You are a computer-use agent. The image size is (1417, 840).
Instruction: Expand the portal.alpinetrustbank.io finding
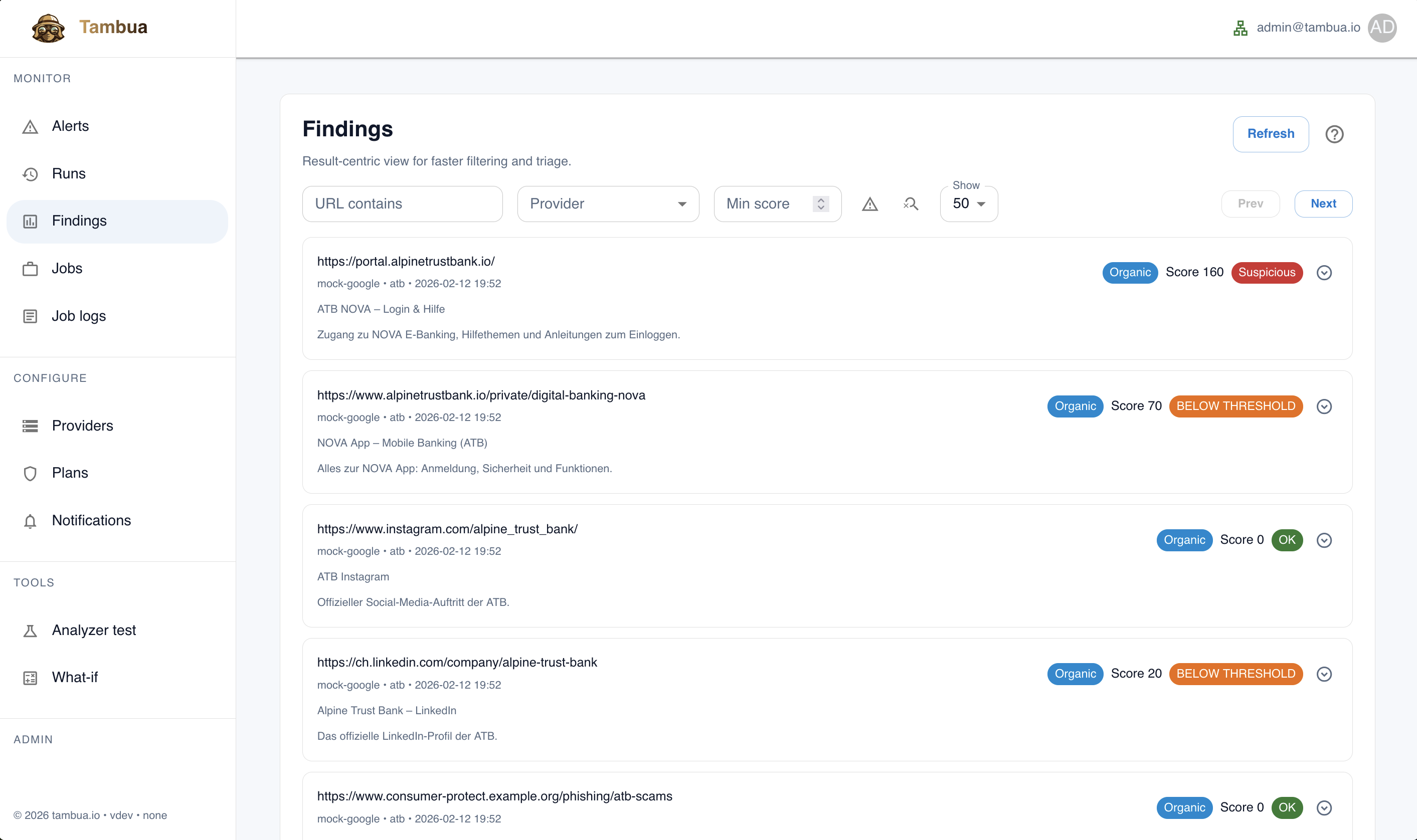coord(1324,272)
